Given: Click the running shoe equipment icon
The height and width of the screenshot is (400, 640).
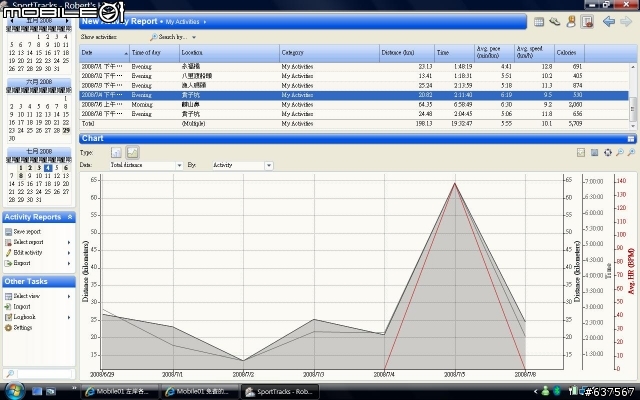Looking at the screenshot, I should click(554, 22).
